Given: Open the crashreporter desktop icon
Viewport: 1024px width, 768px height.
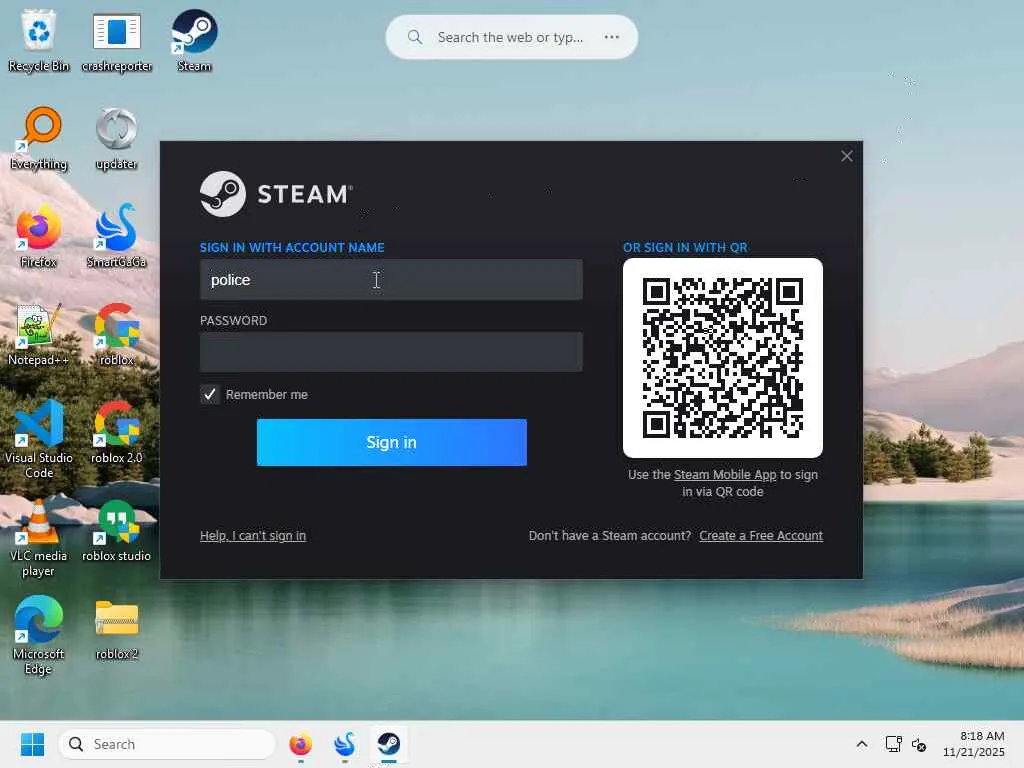Looking at the screenshot, I should (x=117, y=41).
